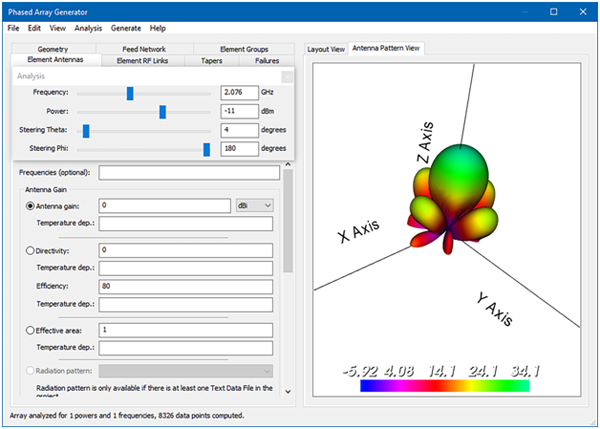Viewport: 600px width, 429px height.
Task: Select the Effective area radio button
Action: pos(30,330)
